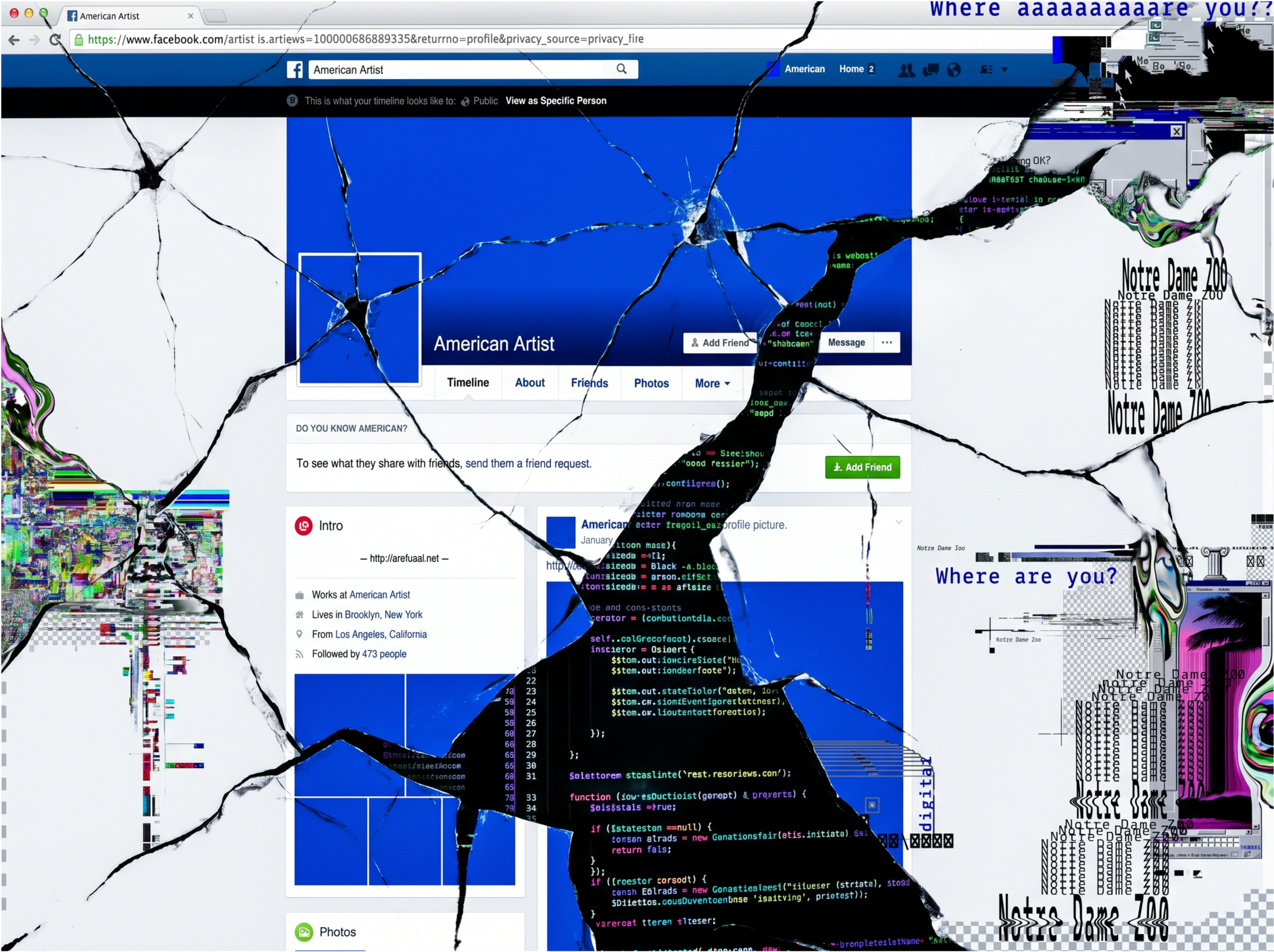Click the Home notification badge showing 2
The width and height of the screenshot is (1274, 952).
coord(872,69)
